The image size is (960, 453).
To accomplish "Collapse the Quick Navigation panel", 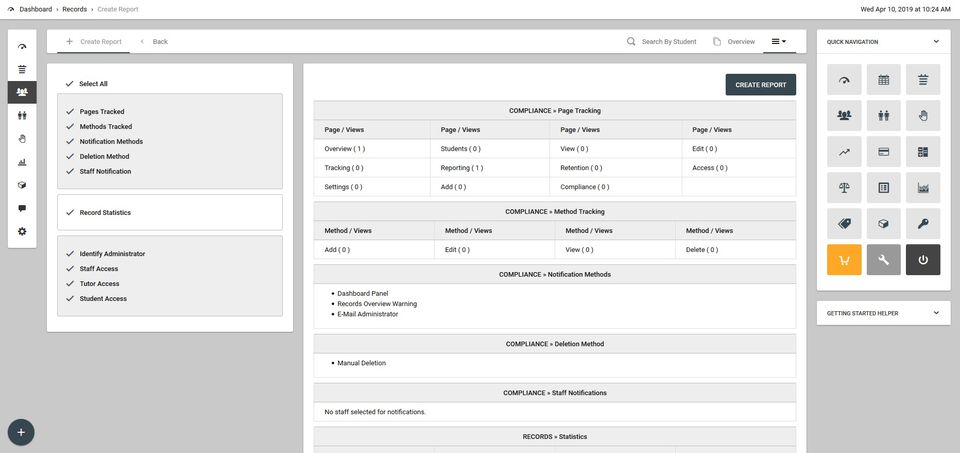I will tap(936, 42).
